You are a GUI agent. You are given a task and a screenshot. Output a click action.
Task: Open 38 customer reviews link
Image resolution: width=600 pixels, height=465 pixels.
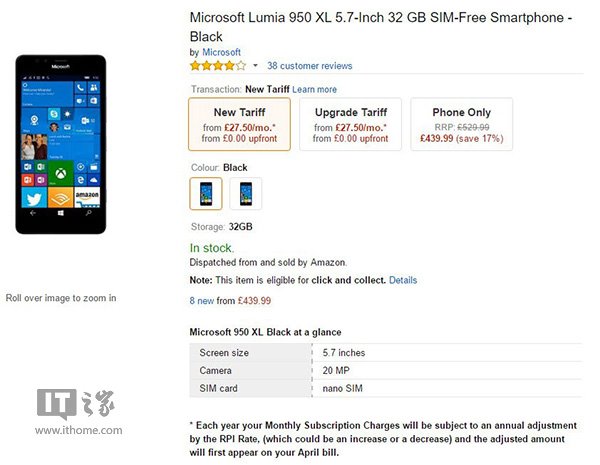(310, 66)
